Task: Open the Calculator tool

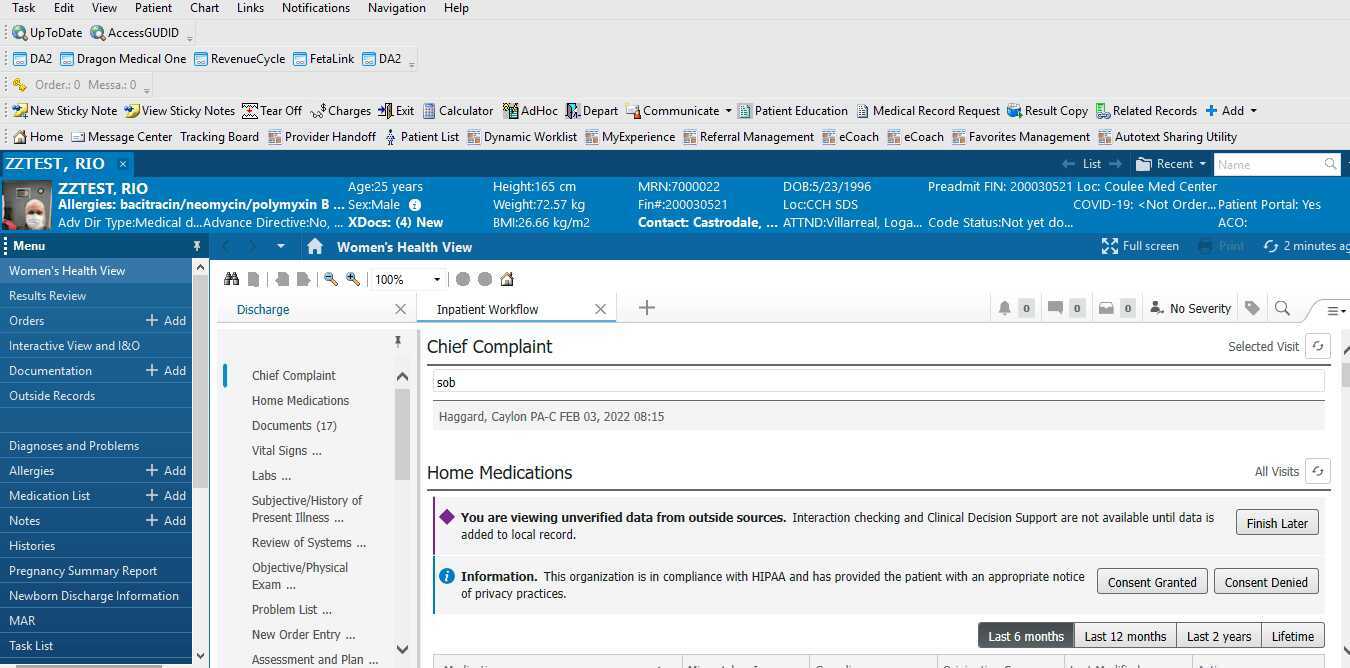Action: click(x=458, y=111)
